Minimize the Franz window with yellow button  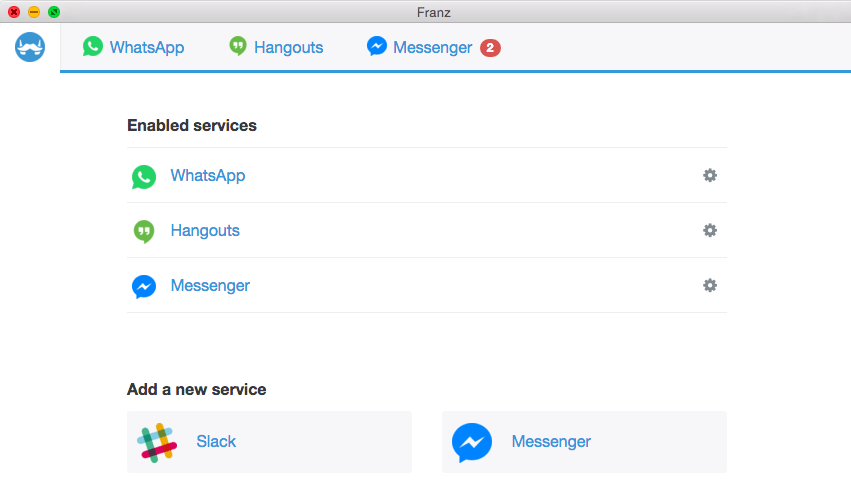click(33, 12)
